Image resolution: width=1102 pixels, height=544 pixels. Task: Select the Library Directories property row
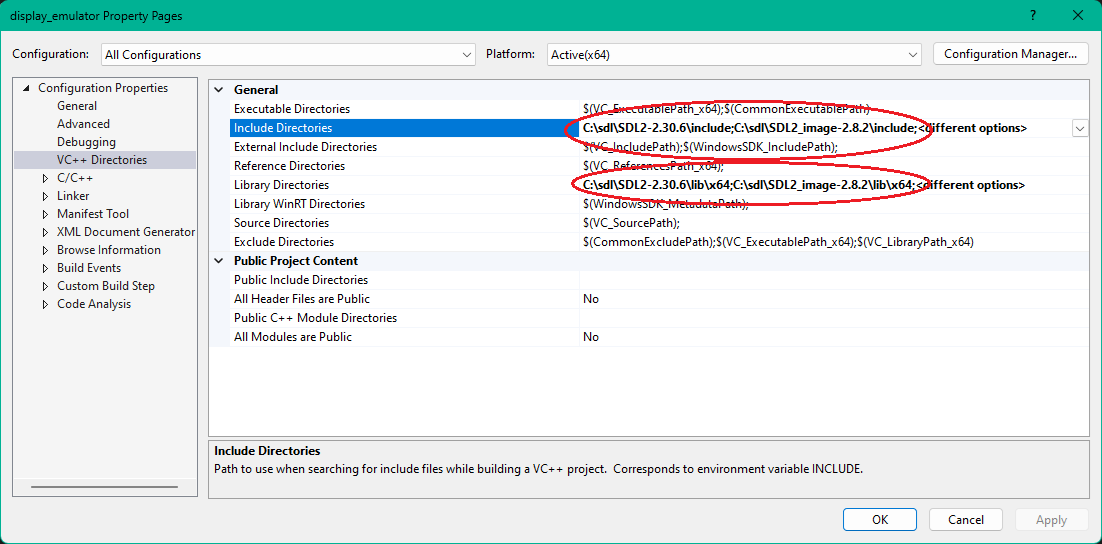tap(281, 185)
